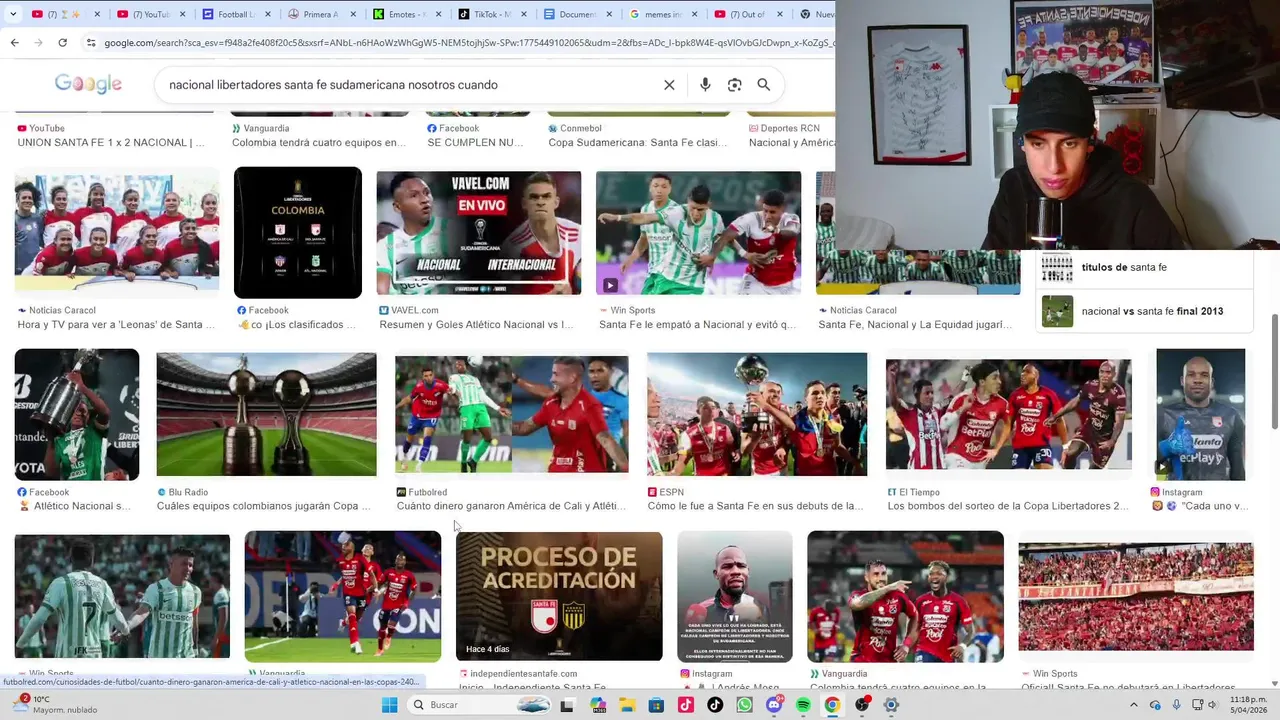
Task: Open File Explorer from taskbar
Action: (627, 705)
